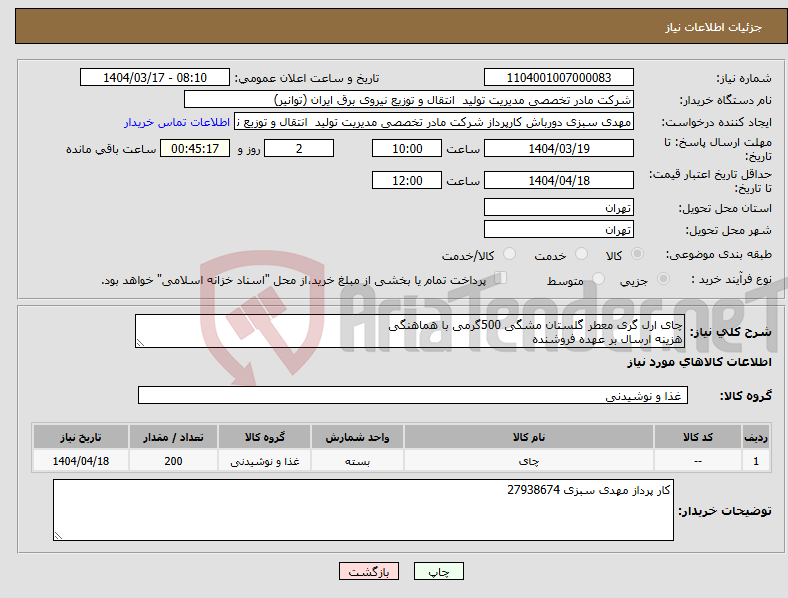The height and width of the screenshot is (598, 788).
Task: Click the شرح کلی نیاز text area
Action: (410, 331)
